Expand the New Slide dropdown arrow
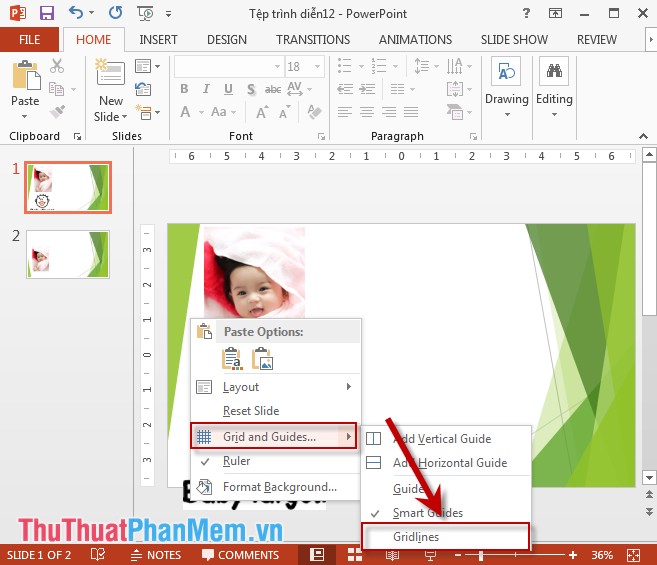The height and width of the screenshot is (565, 657). pyautogui.click(x=124, y=117)
